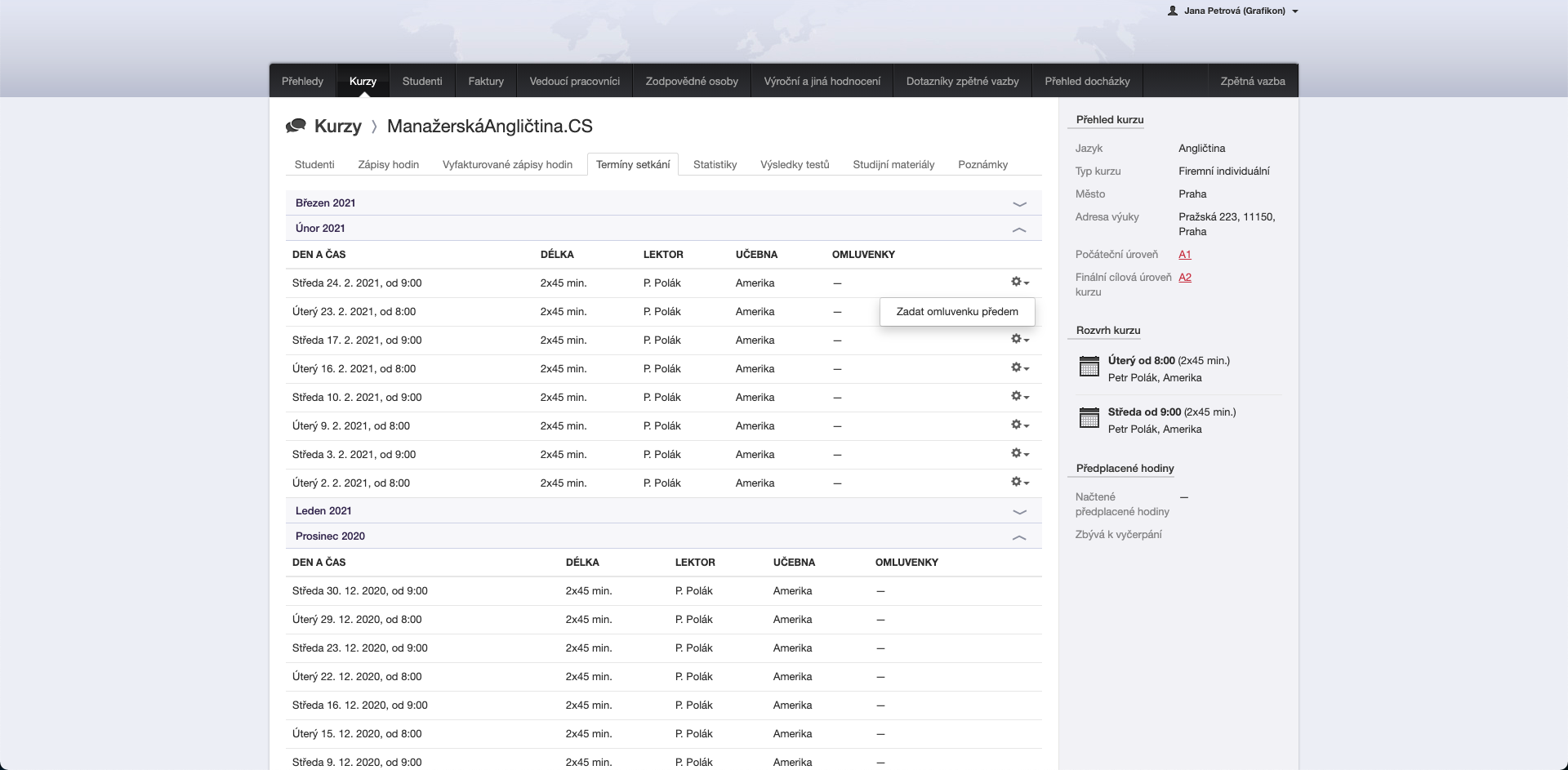Open Výroční a jiná hodnocení
This screenshot has width=1568, height=770.
pyautogui.click(x=822, y=81)
